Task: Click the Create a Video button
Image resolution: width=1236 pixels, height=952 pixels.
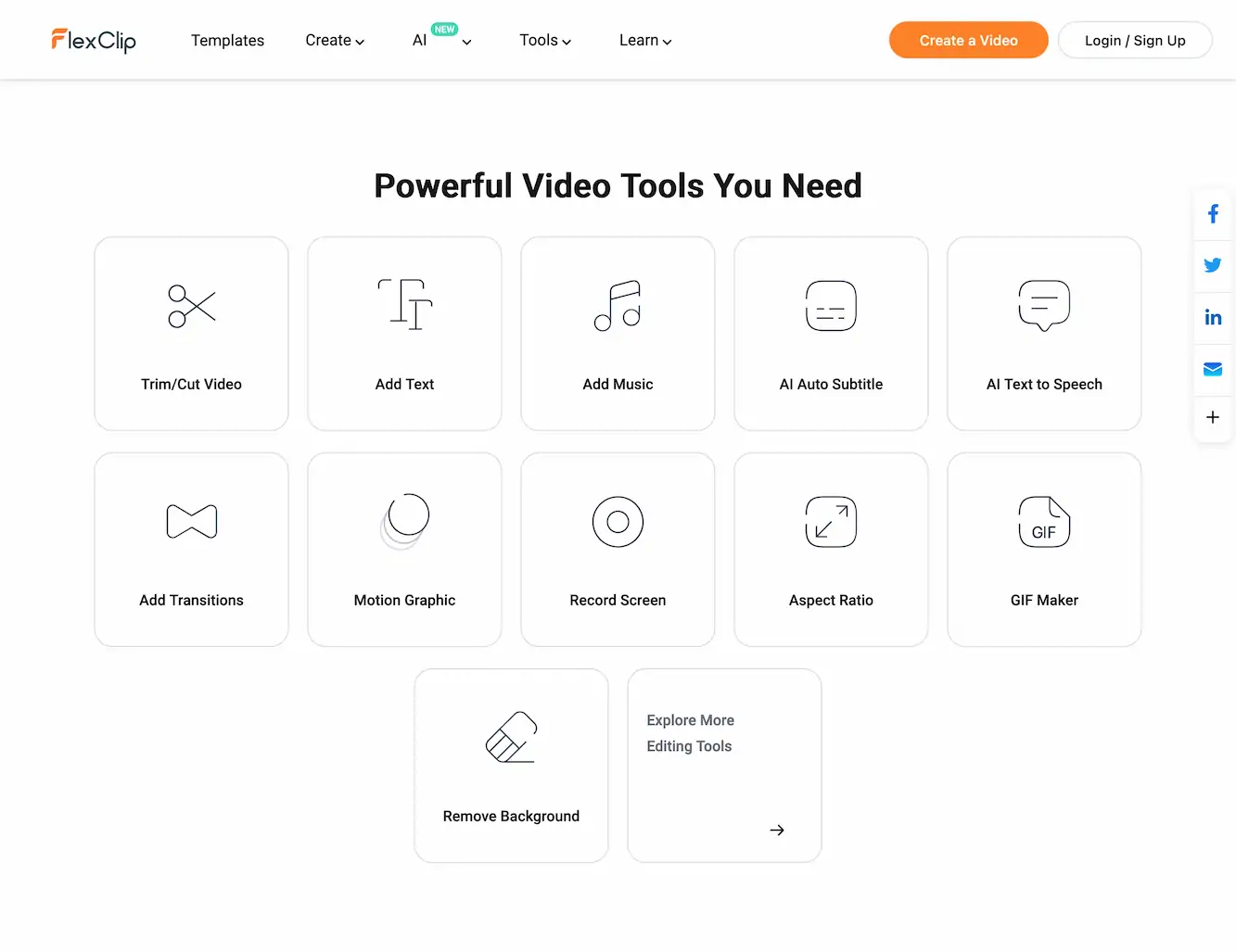Action: (968, 40)
